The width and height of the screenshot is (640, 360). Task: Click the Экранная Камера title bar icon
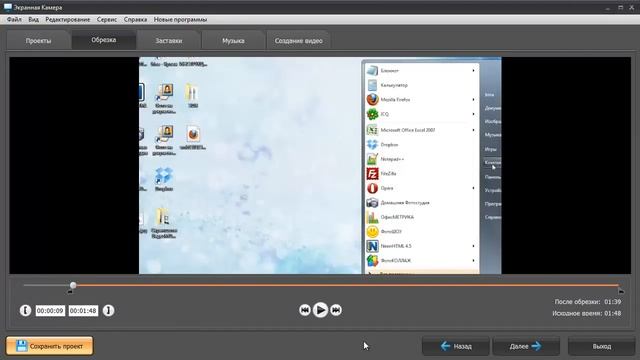(7, 7)
